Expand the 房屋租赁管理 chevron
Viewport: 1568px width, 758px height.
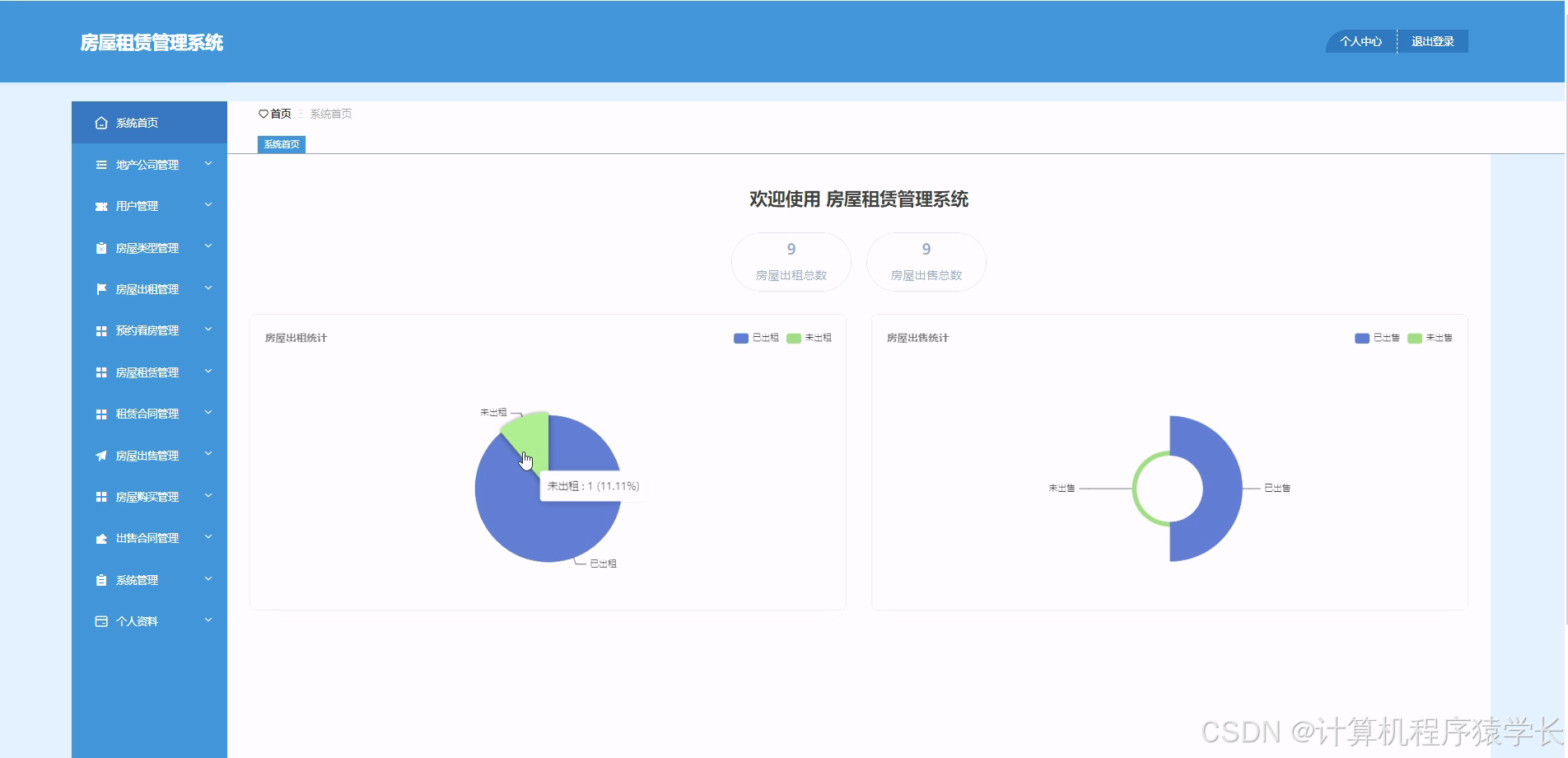(x=208, y=372)
